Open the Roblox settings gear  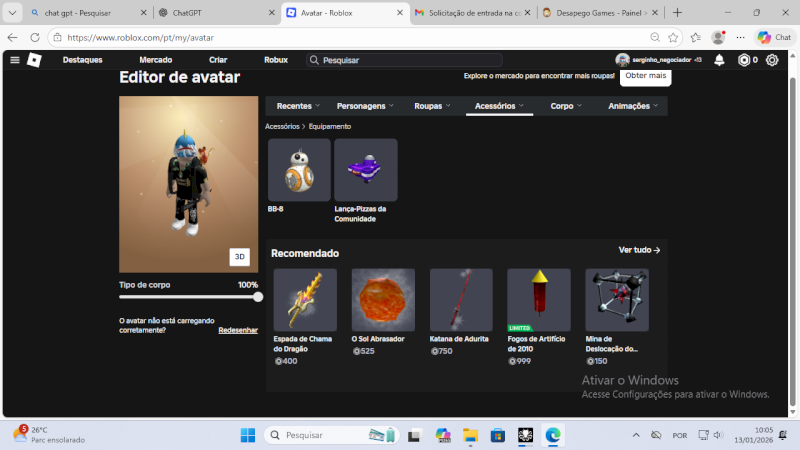[772, 60]
